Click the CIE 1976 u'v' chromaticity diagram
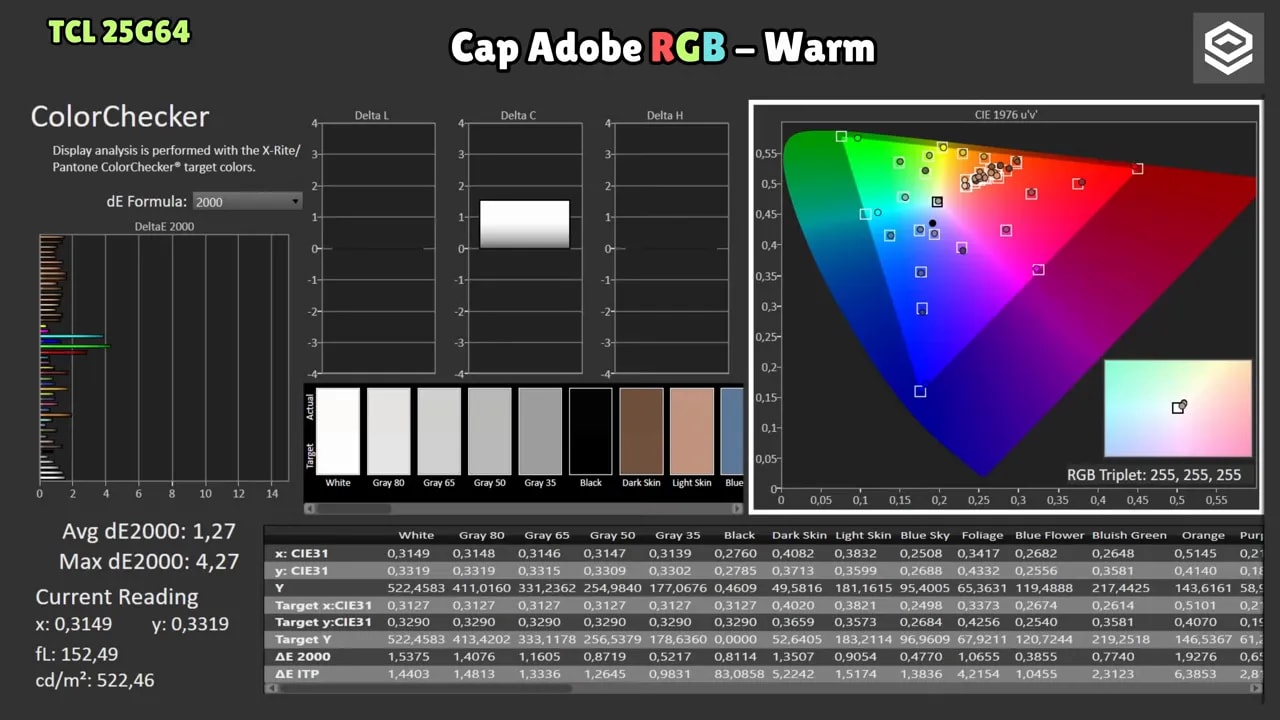The width and height of the screenshot is (1280, 720). coord(1005,307)
